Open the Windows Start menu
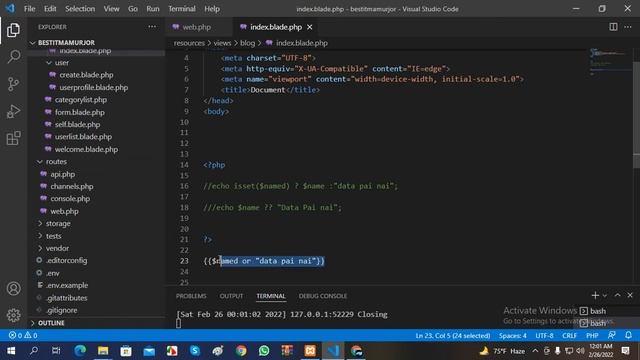The height and width of the screenshot is (360, 640). click(11, 351)
